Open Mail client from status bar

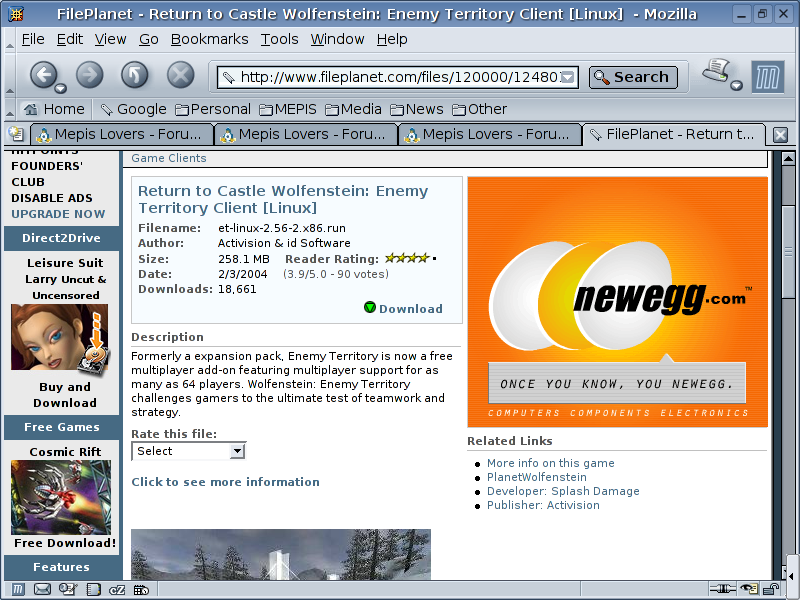(42, 590)
